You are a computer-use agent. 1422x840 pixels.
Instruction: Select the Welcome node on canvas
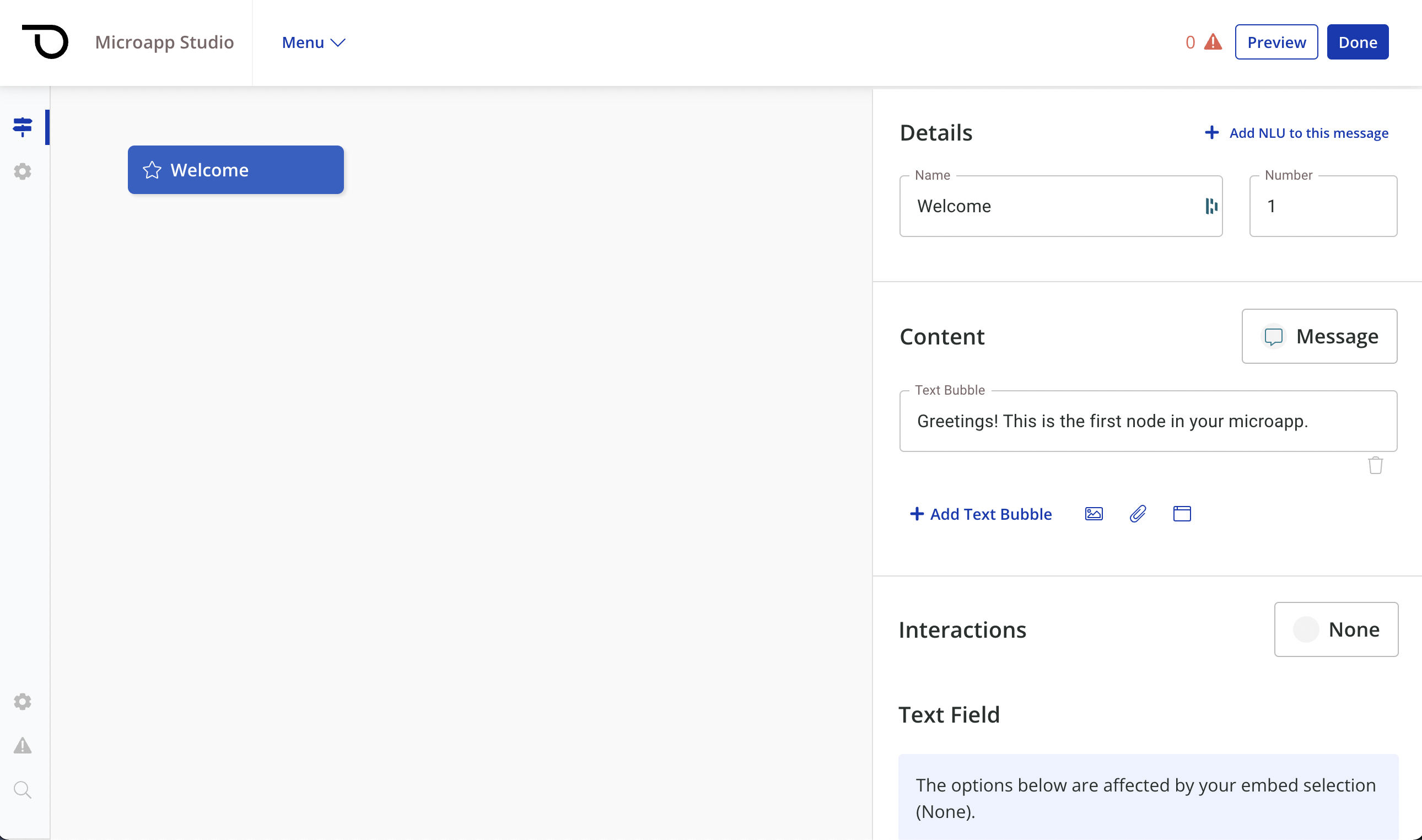click(235, 170)
